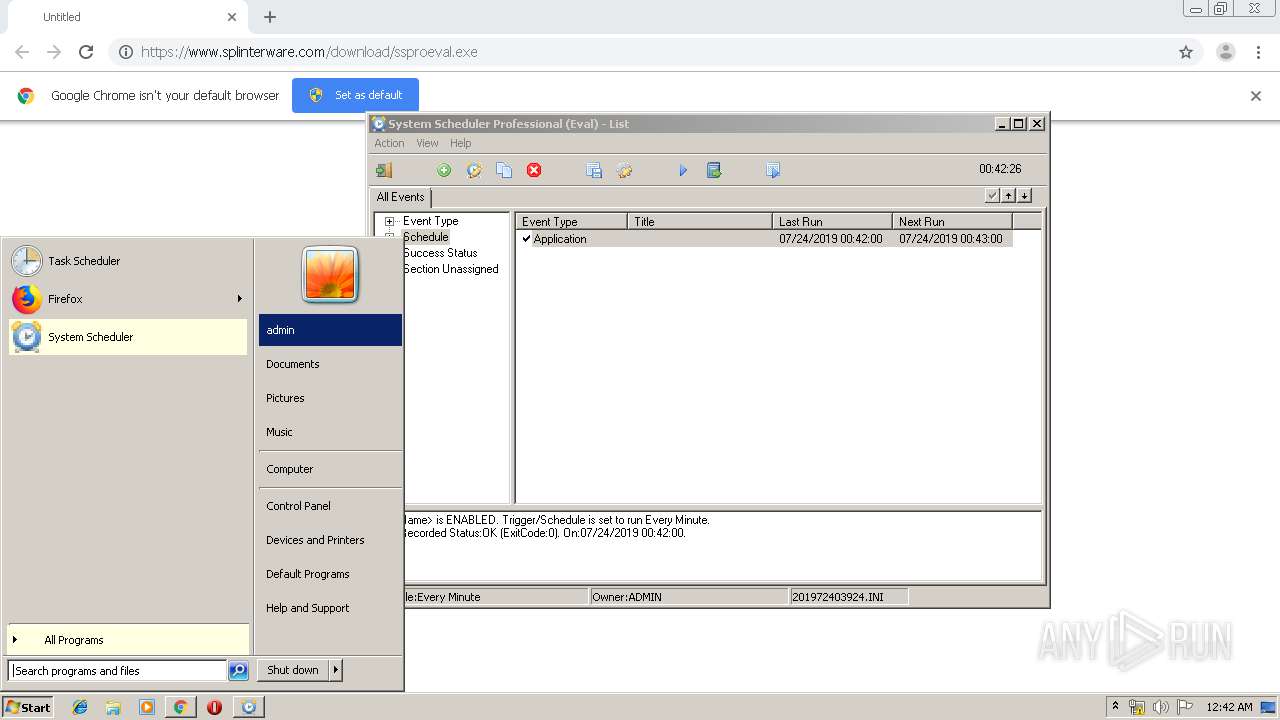The height and width of the screenshot is (720, 1280).
Task: Click the Start button on taskbar
Action: tap(28, 707)
